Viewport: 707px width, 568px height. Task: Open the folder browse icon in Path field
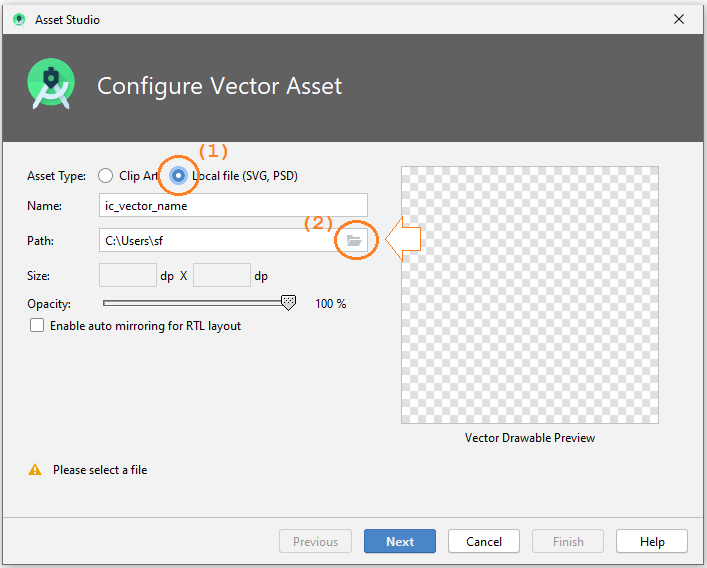[x=354, y=240]
